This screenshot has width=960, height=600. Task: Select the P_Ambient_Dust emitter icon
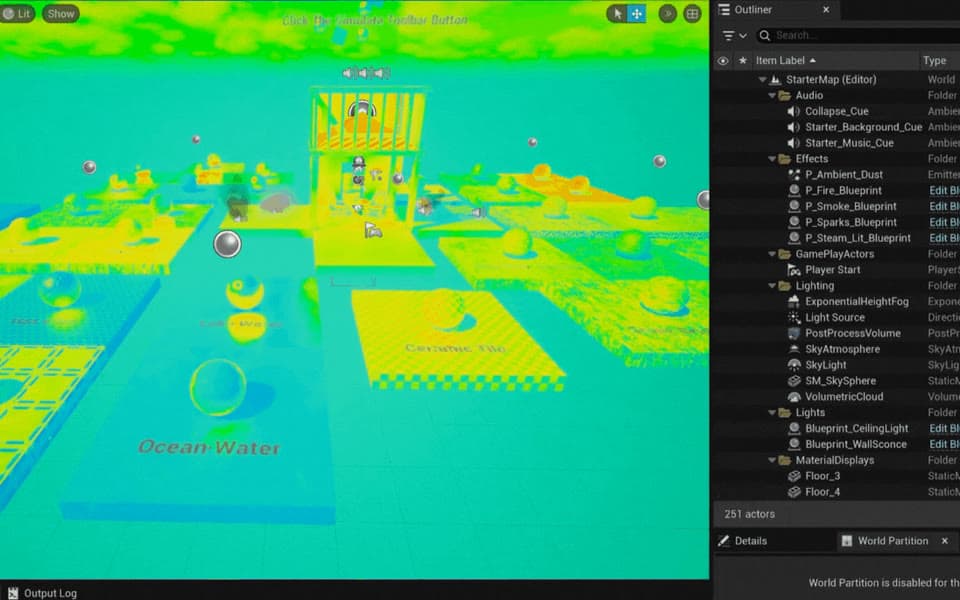pyautogui.click(x=794, y=175)
